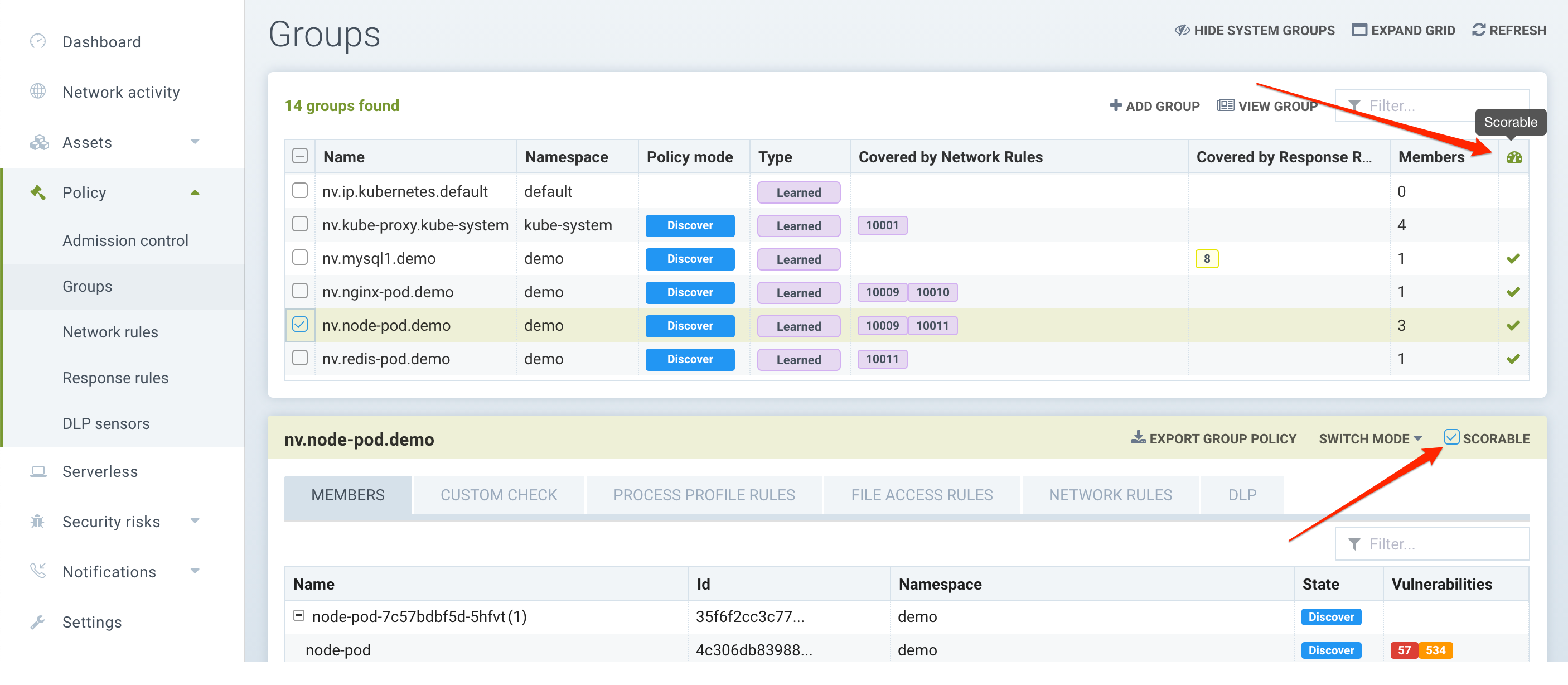Click the 57 critical vulnerabilities badge

click(x=1404, y=650)
